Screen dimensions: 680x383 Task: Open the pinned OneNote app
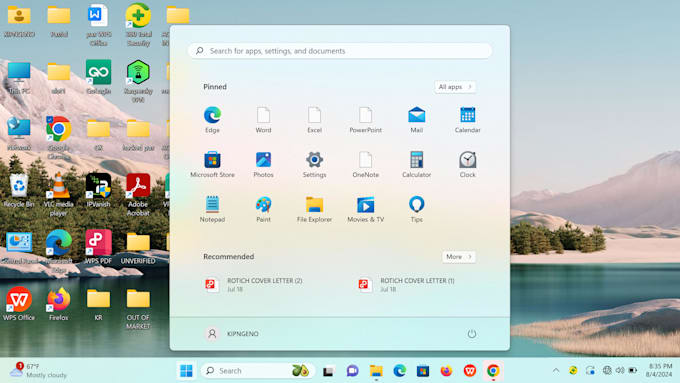pos(366,164)
